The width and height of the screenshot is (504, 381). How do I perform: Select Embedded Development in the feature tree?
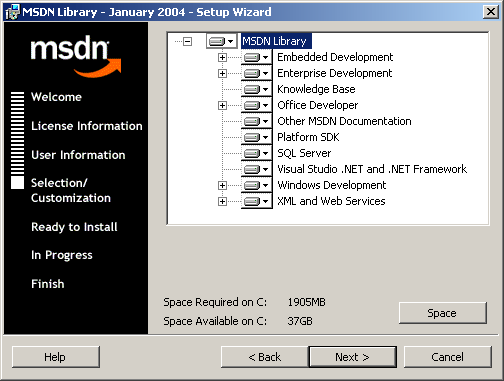[335, 57]
